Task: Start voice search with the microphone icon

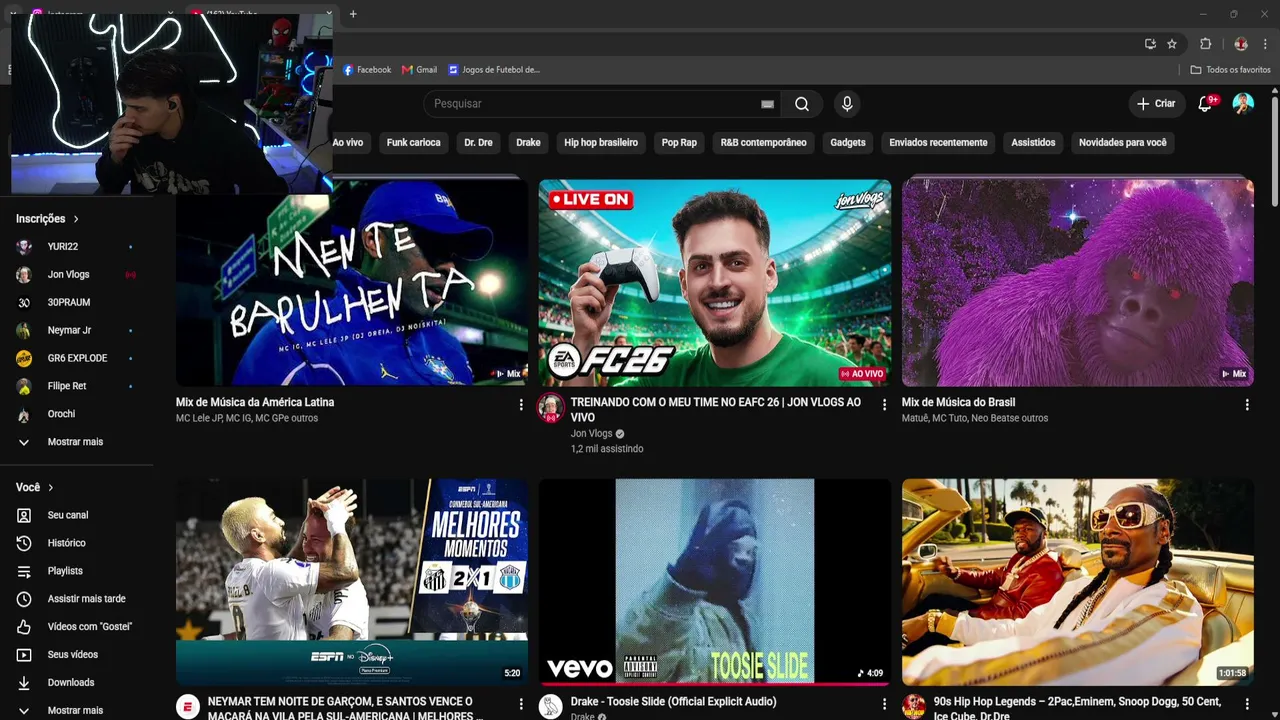Action: coord(847,104)
